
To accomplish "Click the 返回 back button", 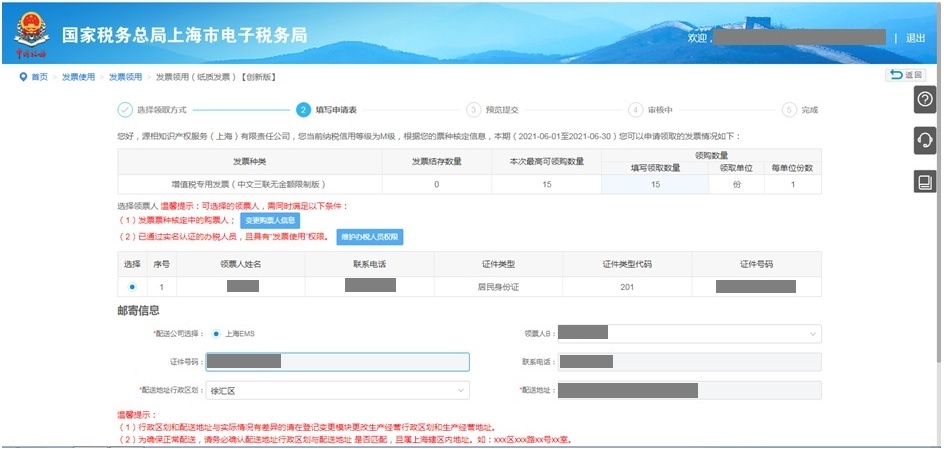I will pyautogui.click(x=905, y=76).
